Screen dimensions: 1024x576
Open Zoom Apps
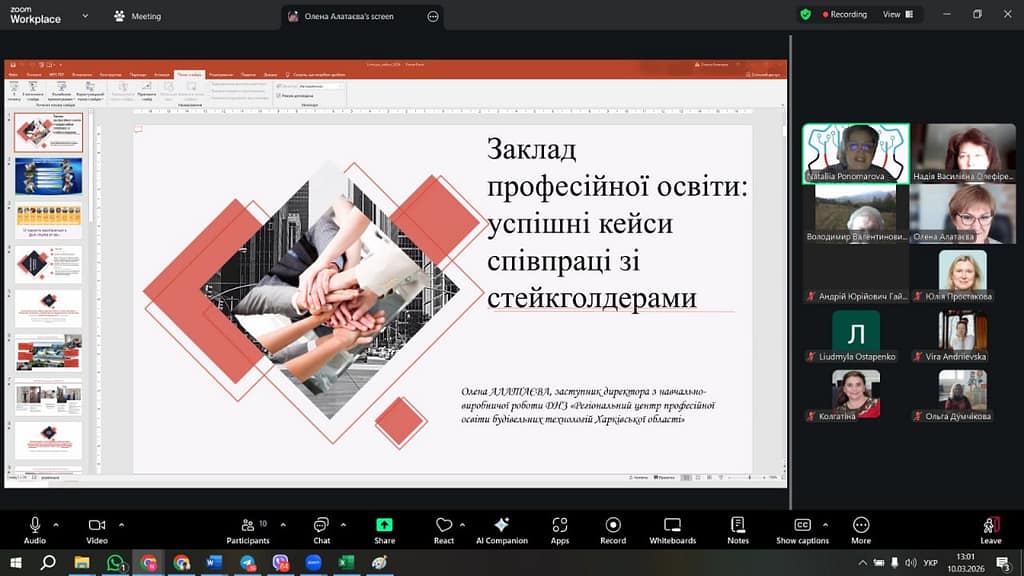[560, 529]
